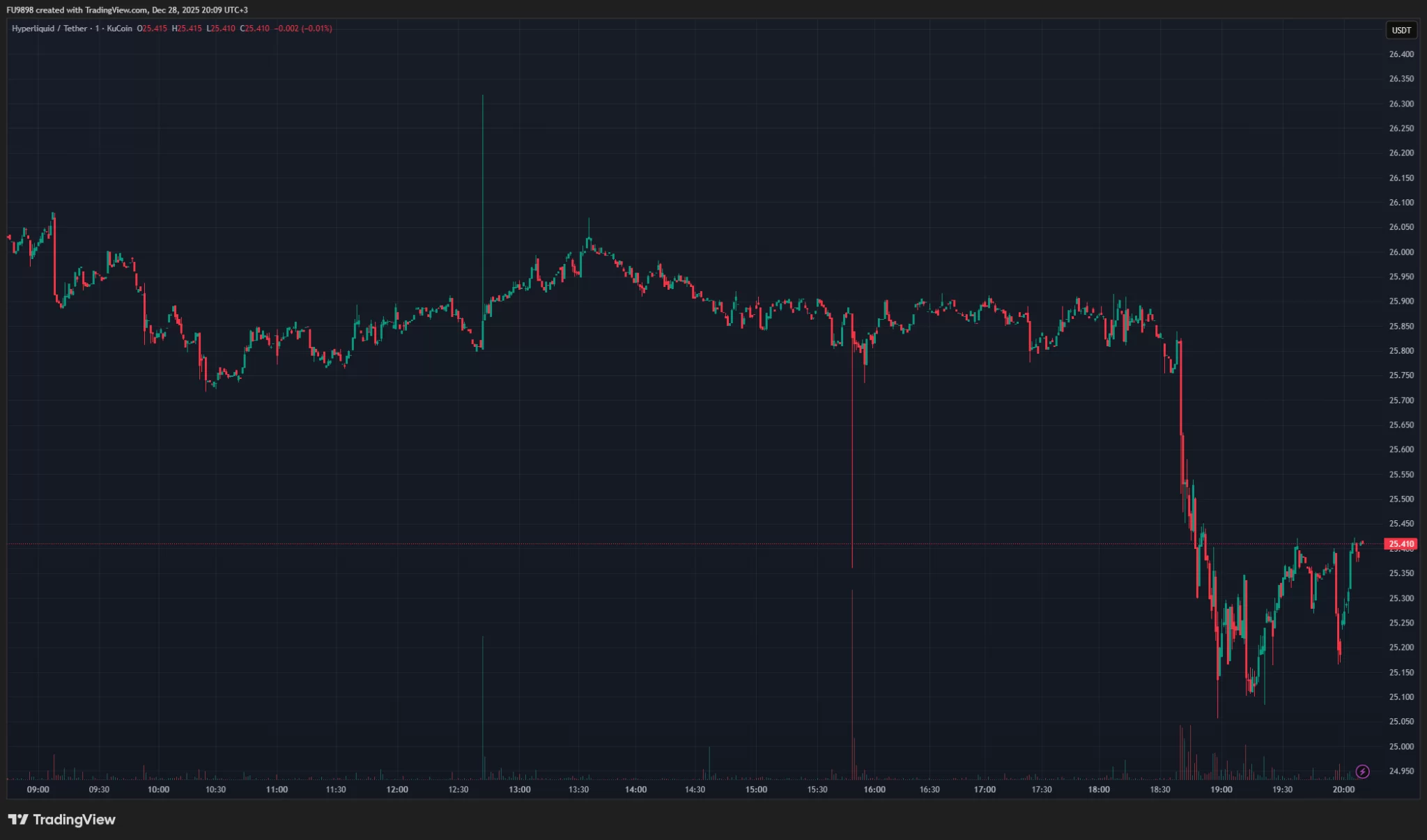Click the O25.415 open value in legend
The image size is (1427, 840).
152,29
